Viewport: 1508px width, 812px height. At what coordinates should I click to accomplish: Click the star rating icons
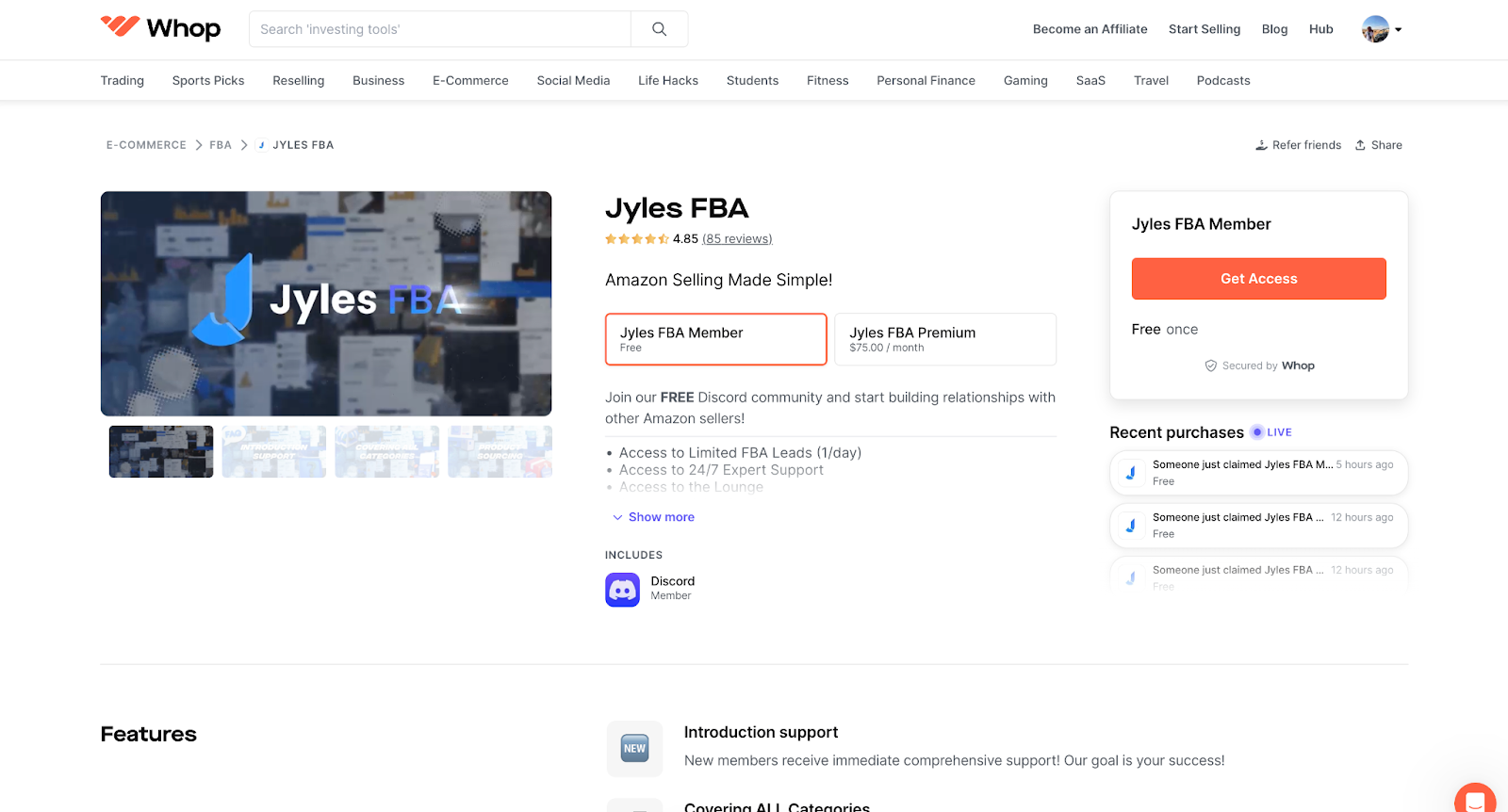click(637, 239)
